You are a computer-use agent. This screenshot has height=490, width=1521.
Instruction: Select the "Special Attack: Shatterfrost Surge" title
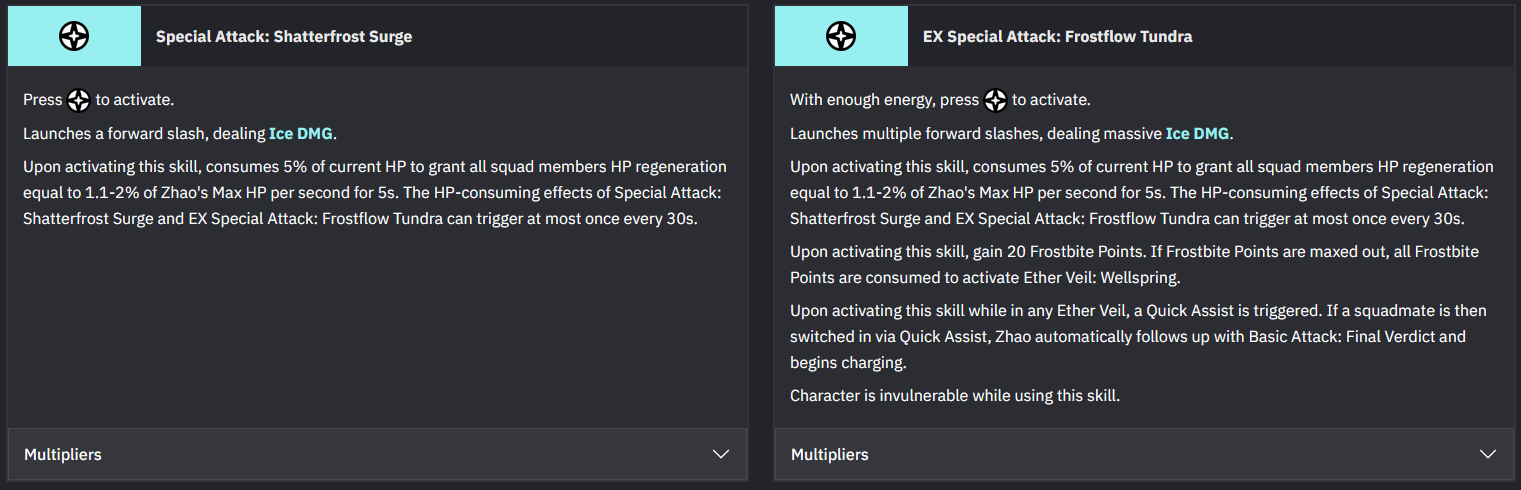284,37
